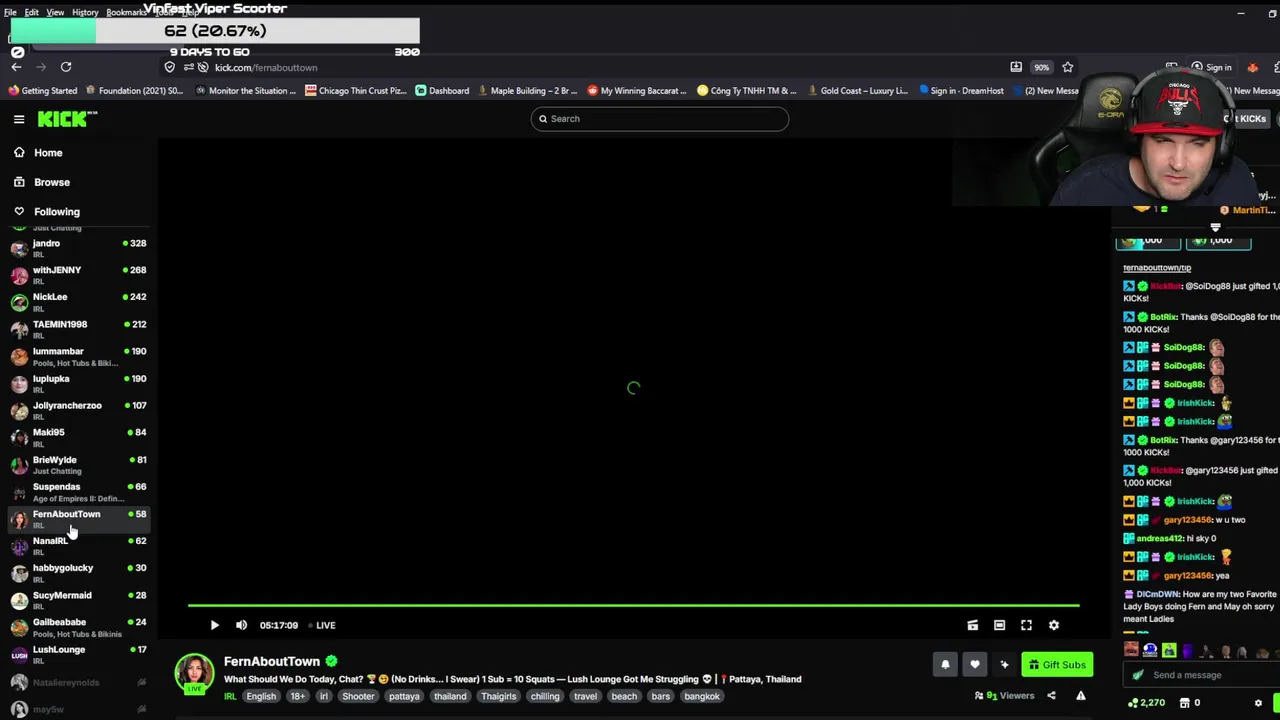Click the browser Sign in button
Image resolution: width=1280 pixels, height=720 pixels.
click(x=1211, y=67)
